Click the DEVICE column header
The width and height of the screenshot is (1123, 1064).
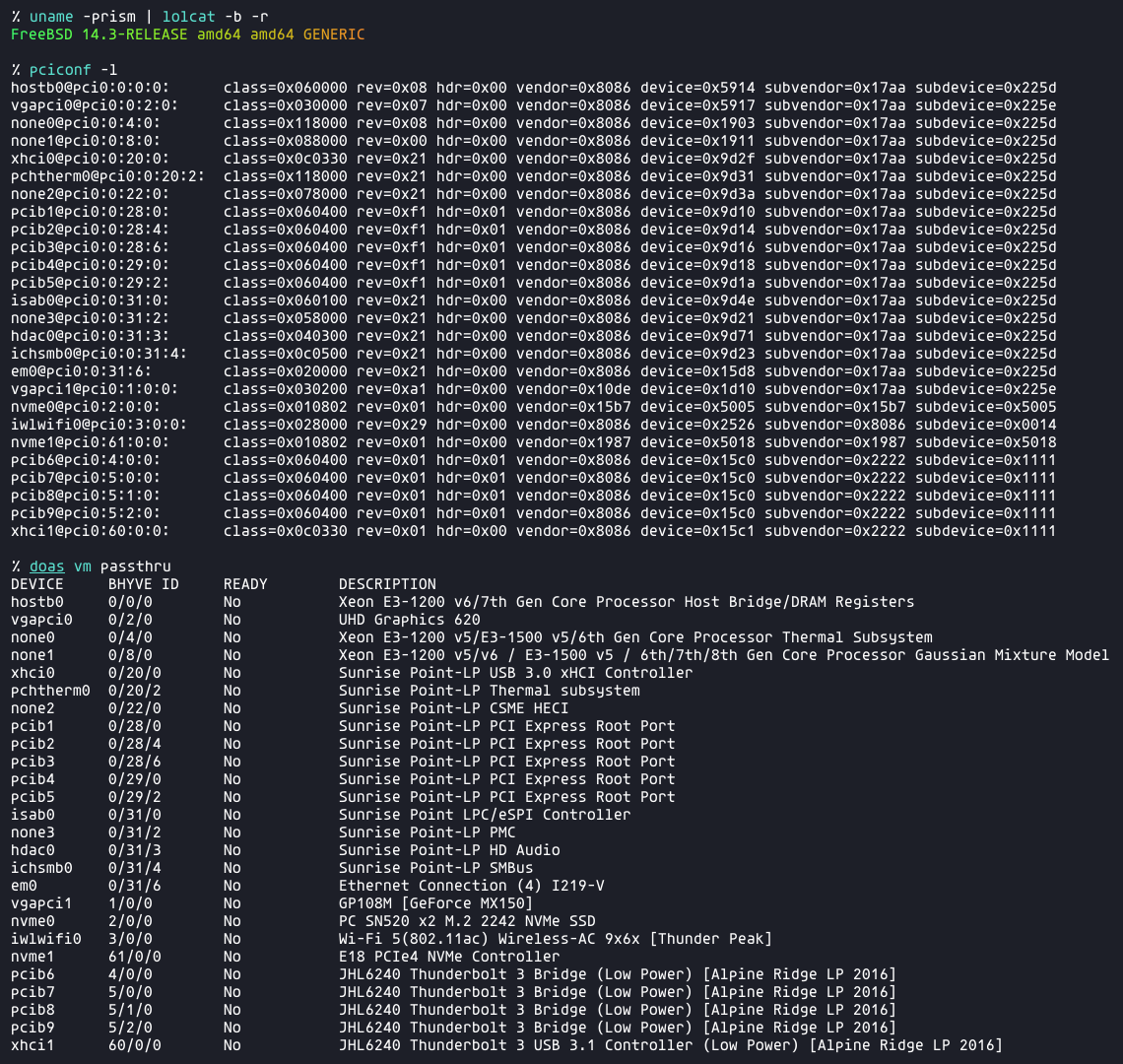coord(37,584)
